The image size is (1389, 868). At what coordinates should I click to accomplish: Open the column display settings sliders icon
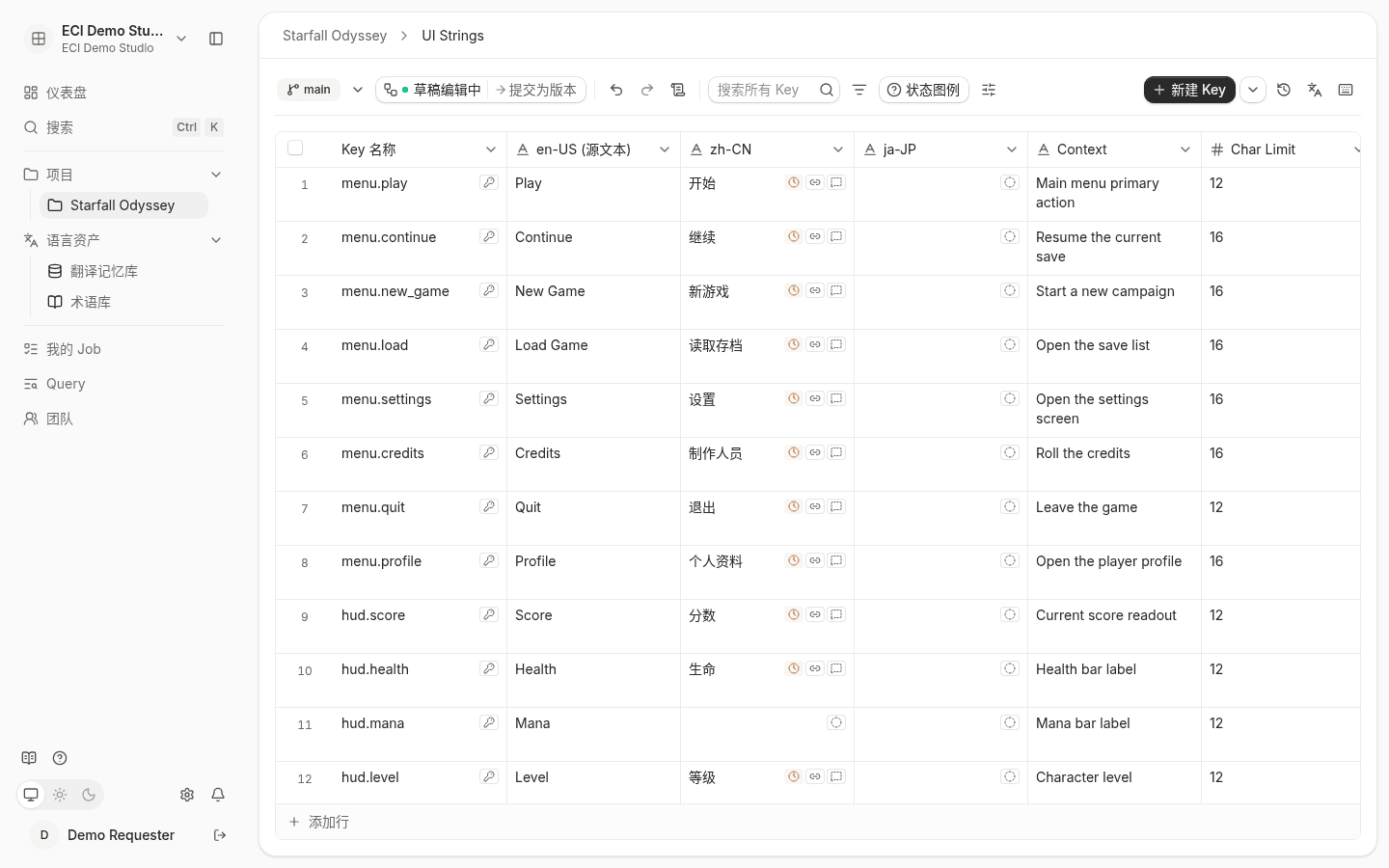[x=989, y=90]
